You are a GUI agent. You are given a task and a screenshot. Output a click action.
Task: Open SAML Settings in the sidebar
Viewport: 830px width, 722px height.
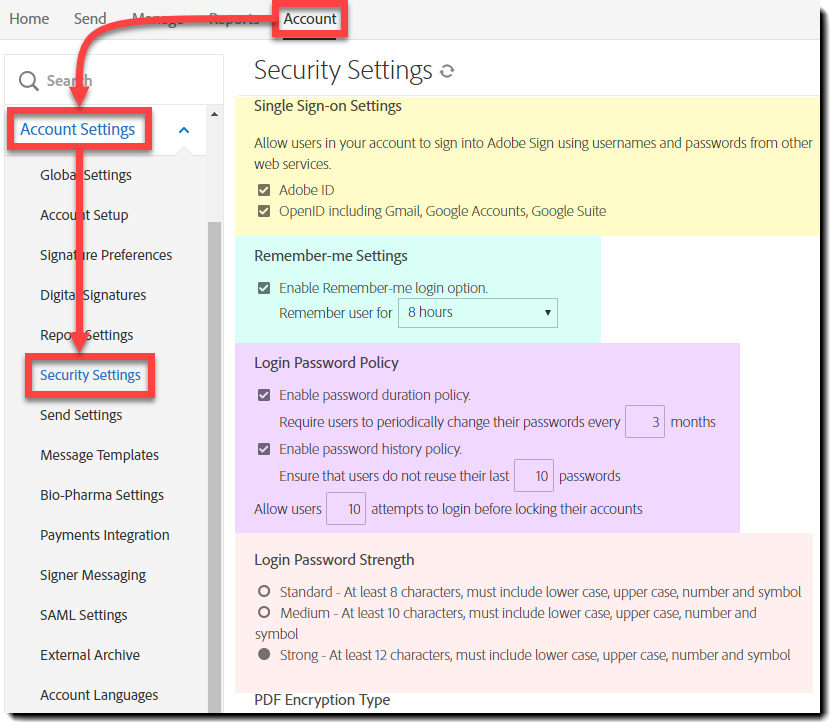[83, 615]
